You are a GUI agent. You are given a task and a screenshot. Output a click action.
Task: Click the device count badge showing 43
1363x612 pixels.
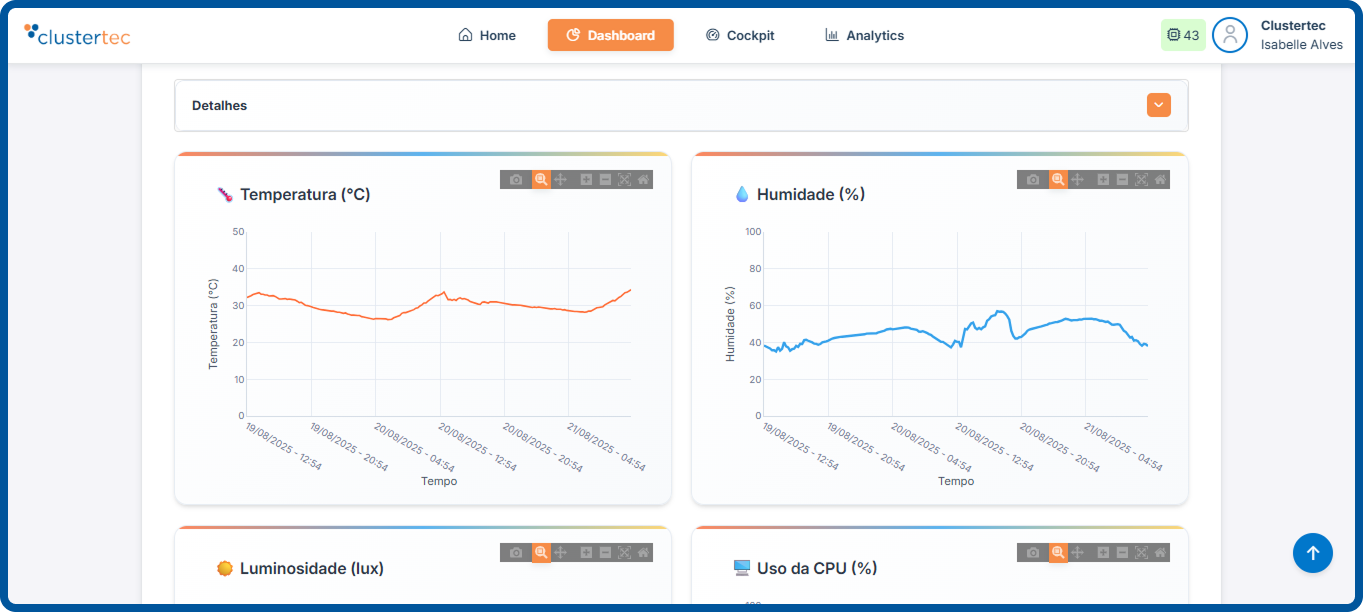click(x=1183, y=34)
